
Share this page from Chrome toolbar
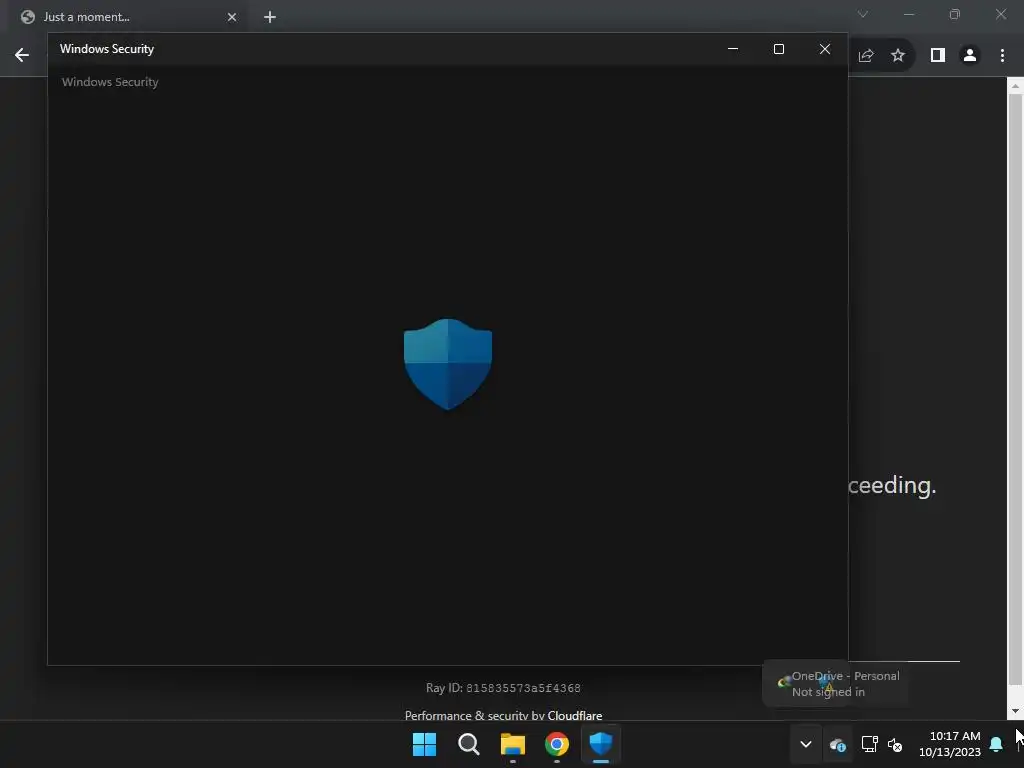pyautogui.click(x=866, y=55)
